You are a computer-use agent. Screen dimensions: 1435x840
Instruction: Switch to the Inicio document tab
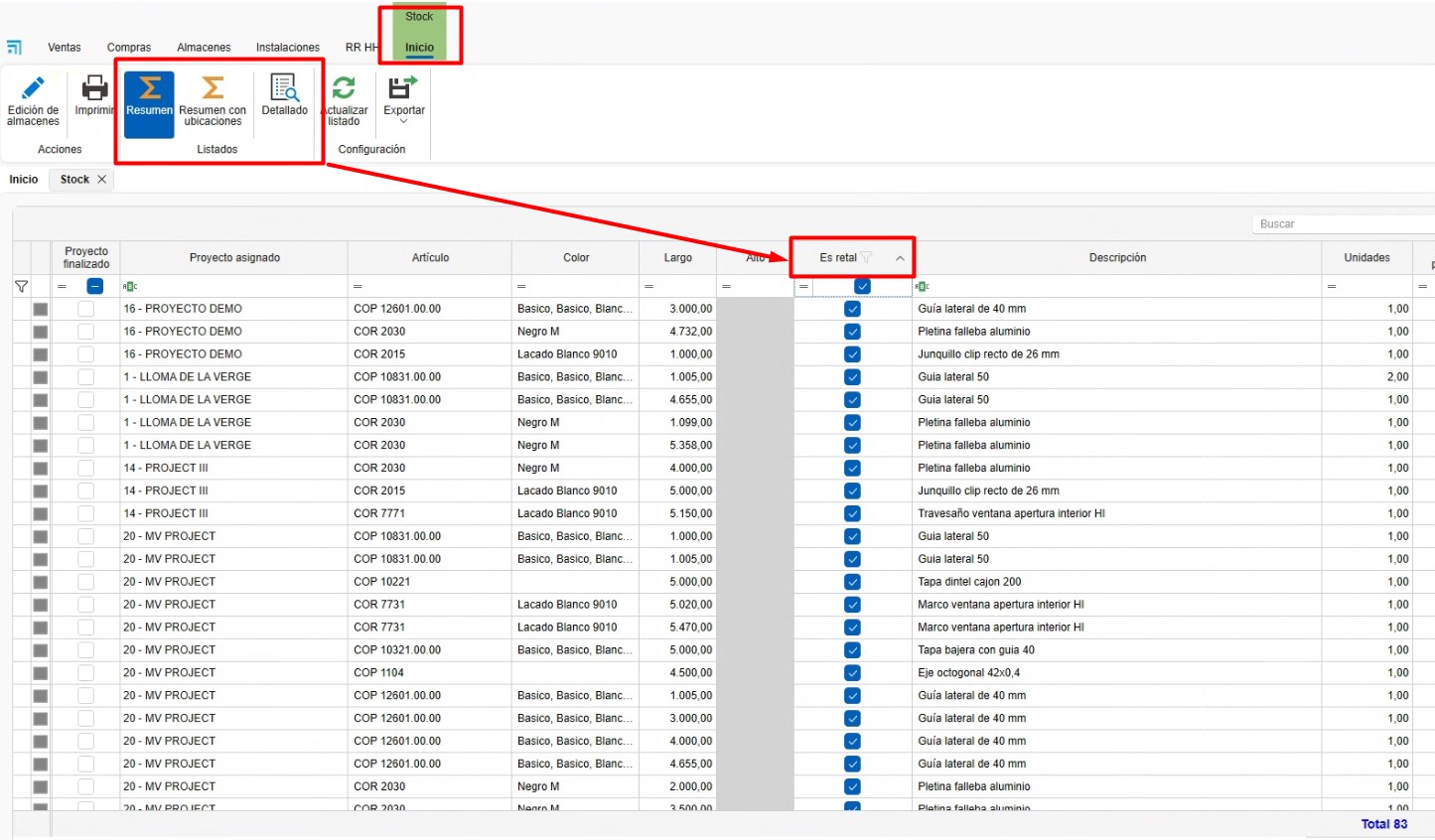tap(24, 180)
